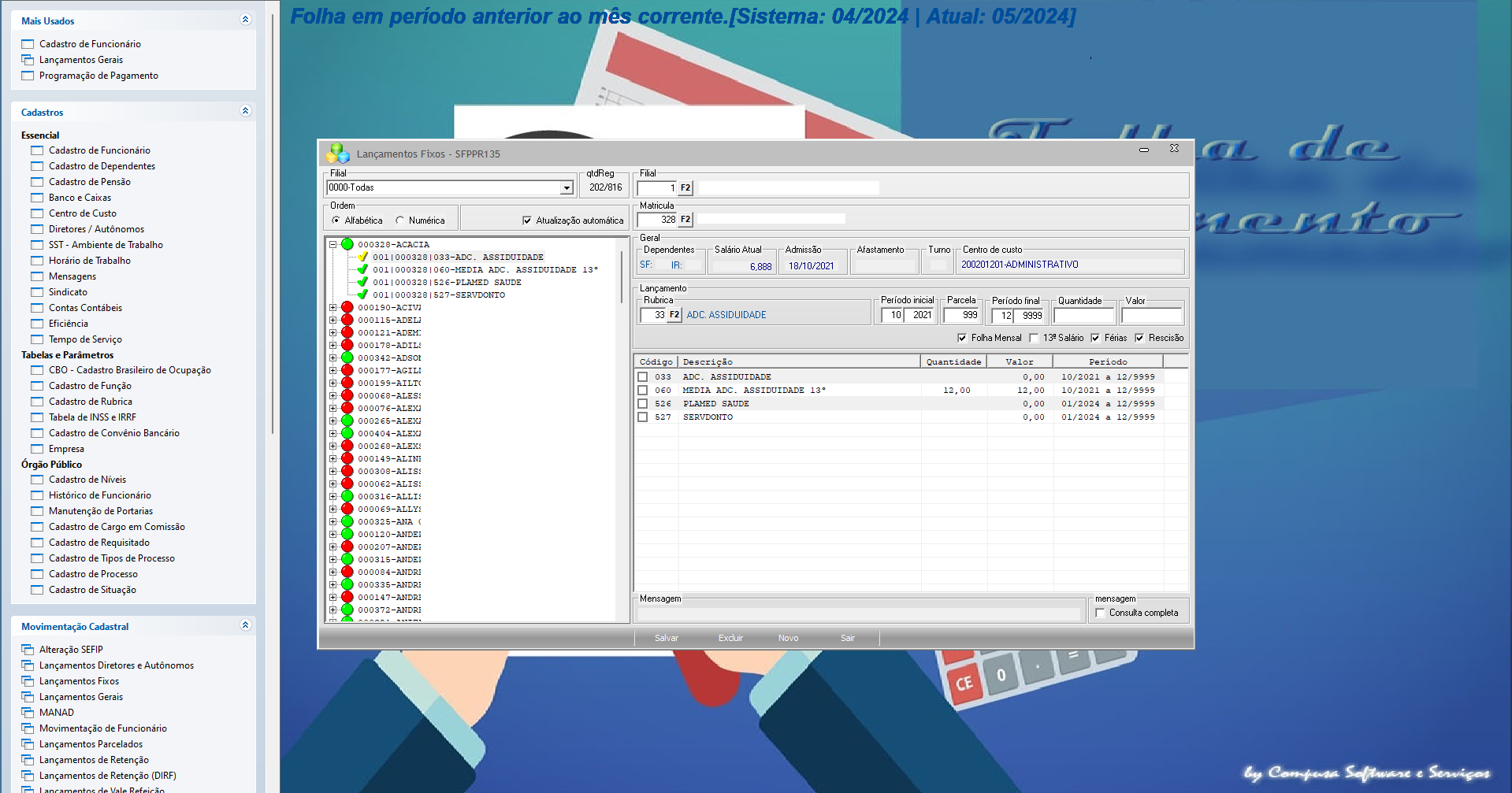Screen dimensions: 1512x793
Task: Click the Cadastro de Dependentes icon
Action: pyautogui.click(x=37, y=166)
